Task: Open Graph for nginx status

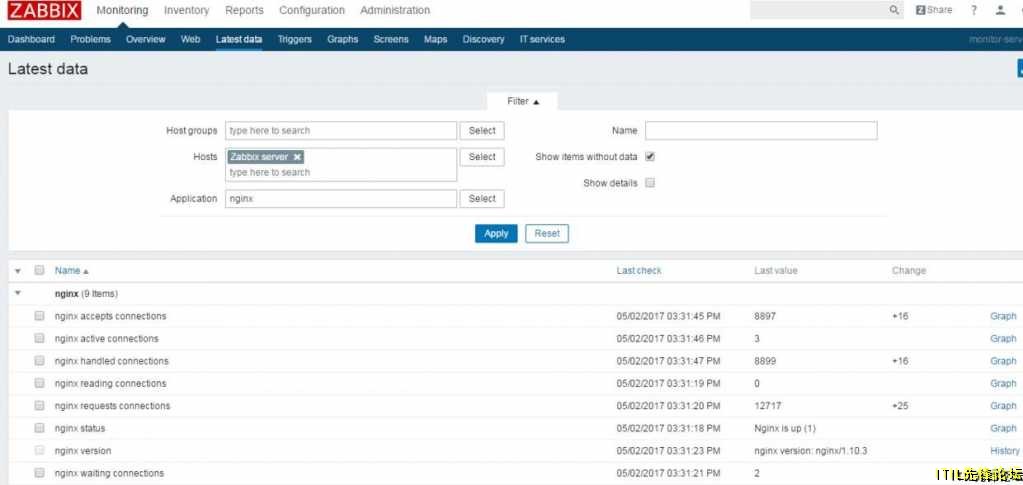Action: coord(1003,428)
